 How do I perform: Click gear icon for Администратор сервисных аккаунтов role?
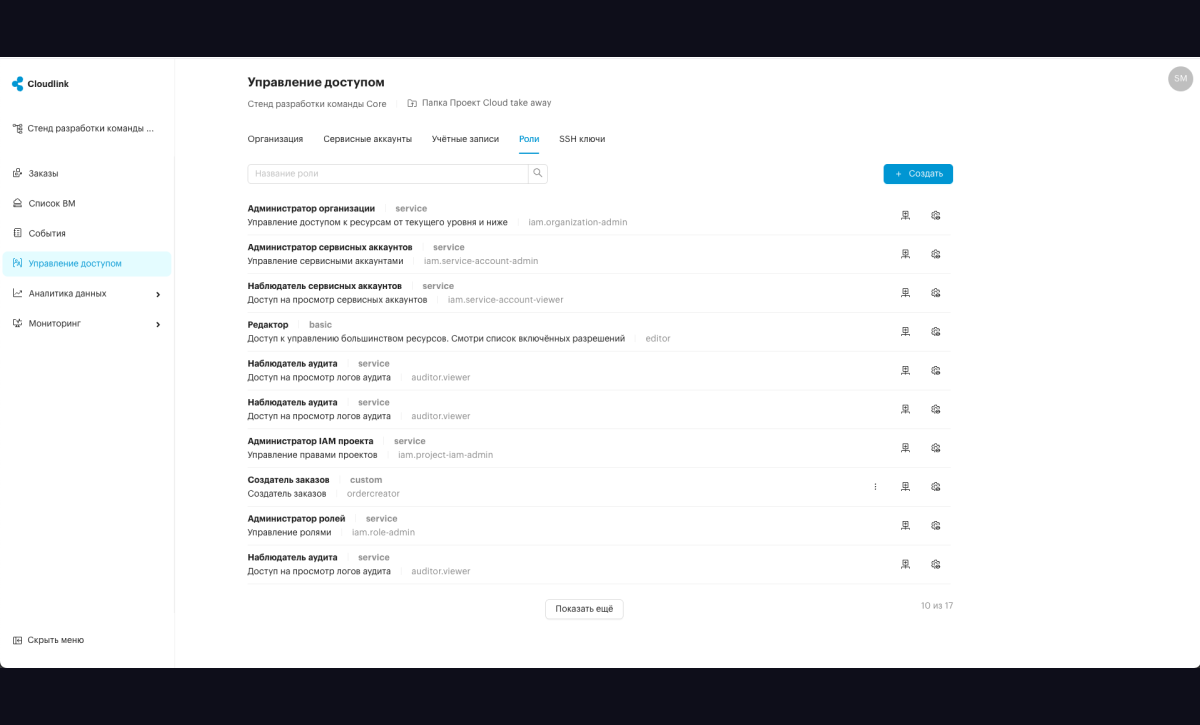click(x=936, y=254)
